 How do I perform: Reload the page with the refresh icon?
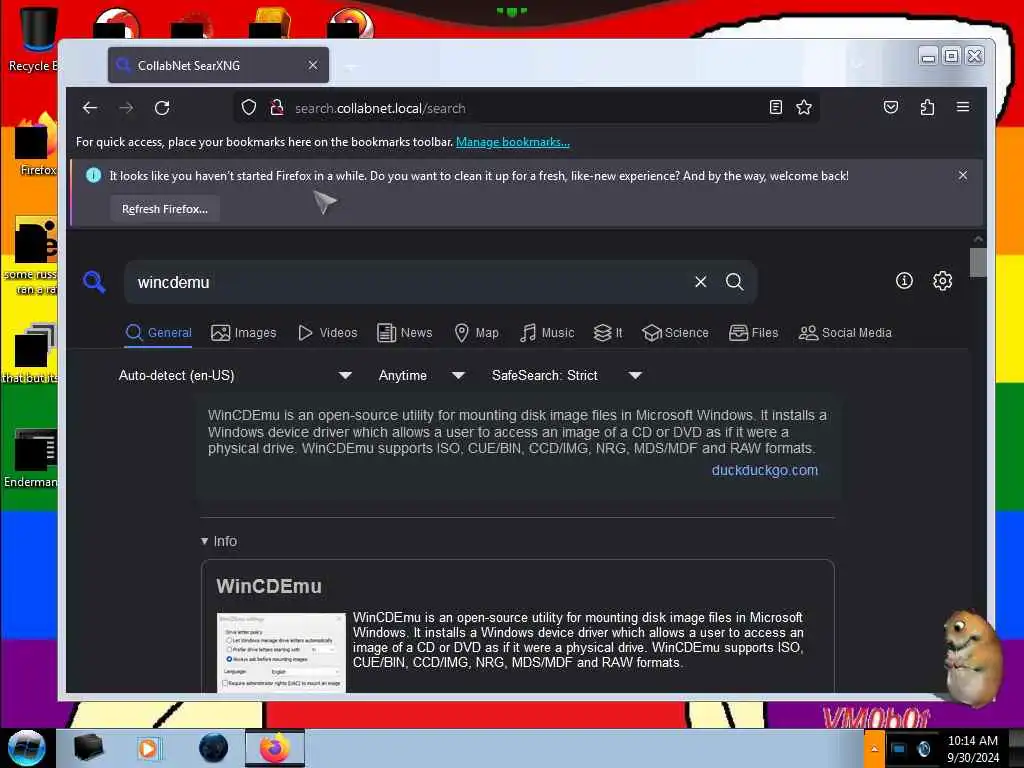coord(162,108)
